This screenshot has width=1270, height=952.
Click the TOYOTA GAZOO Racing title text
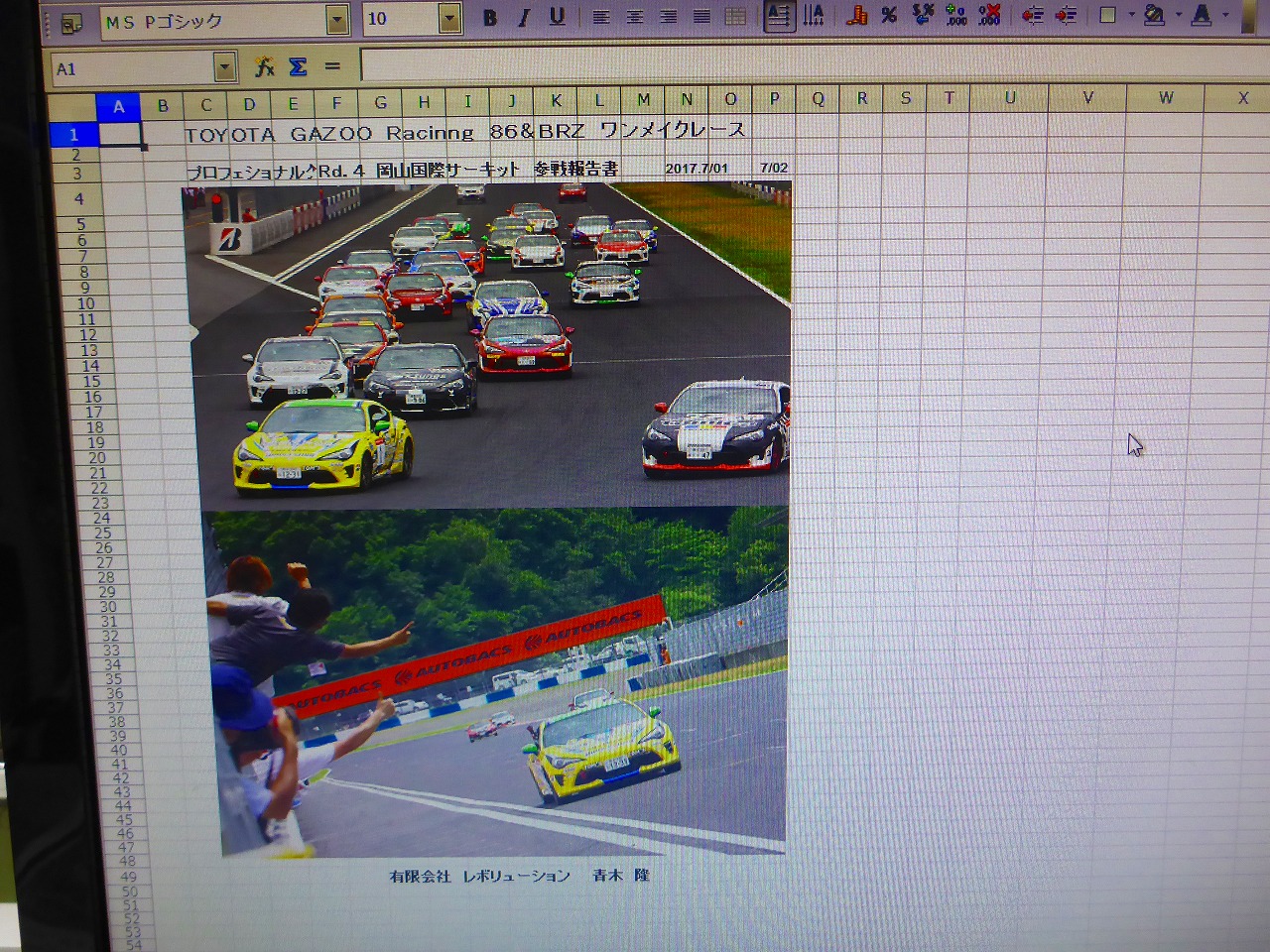click(464, 131)
